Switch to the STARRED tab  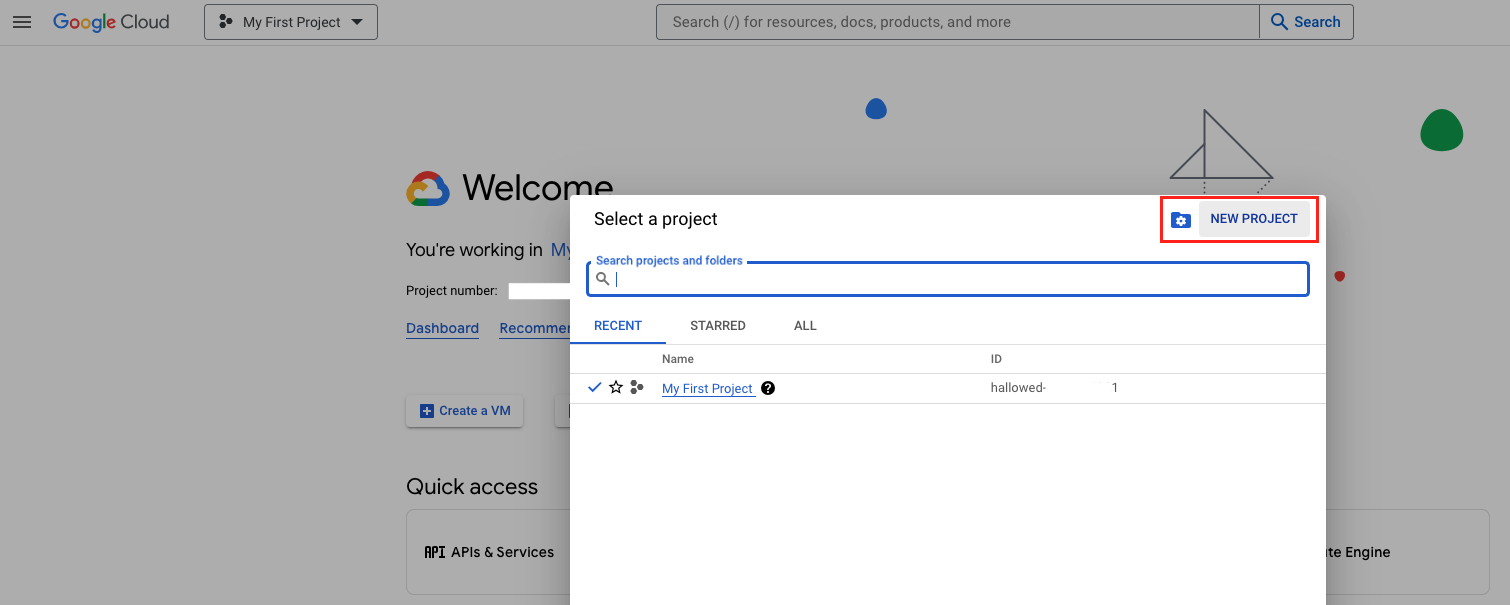pos(718,326)
